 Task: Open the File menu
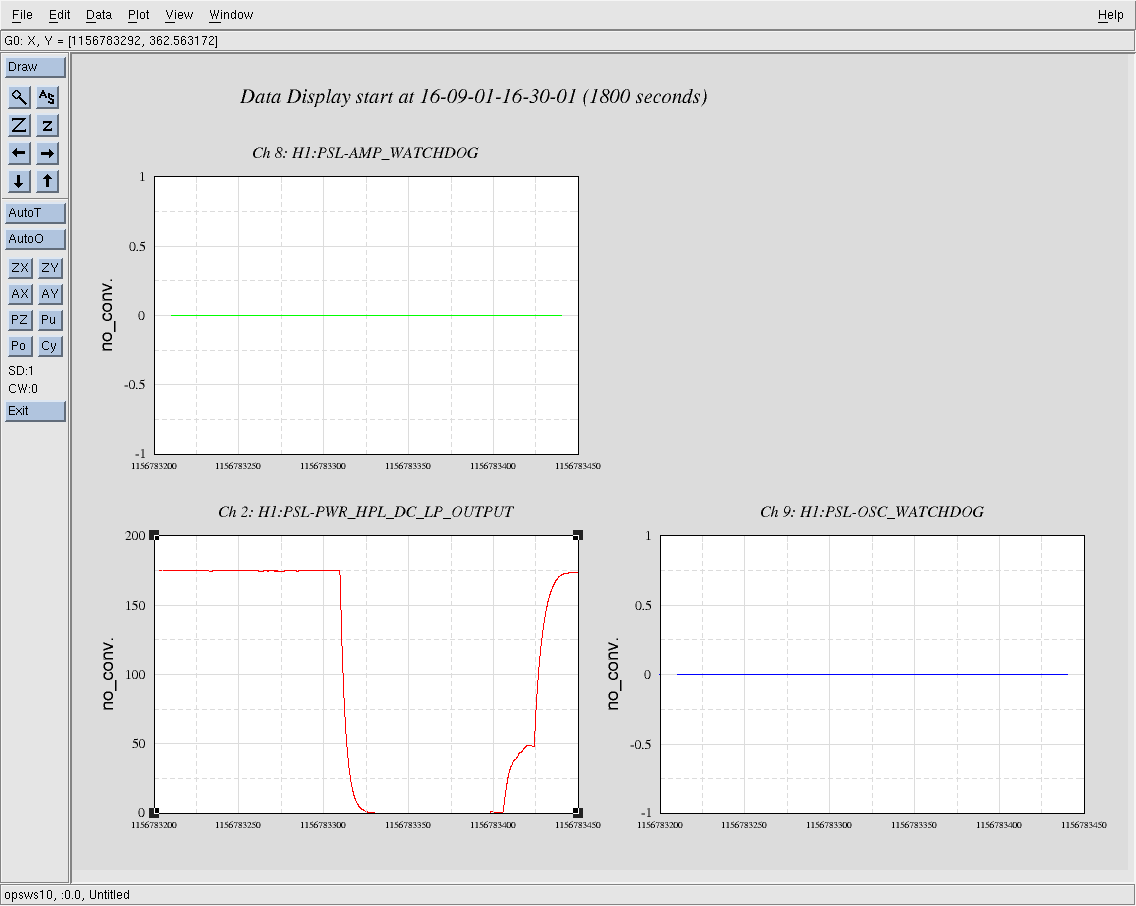[x=22, y=14]
